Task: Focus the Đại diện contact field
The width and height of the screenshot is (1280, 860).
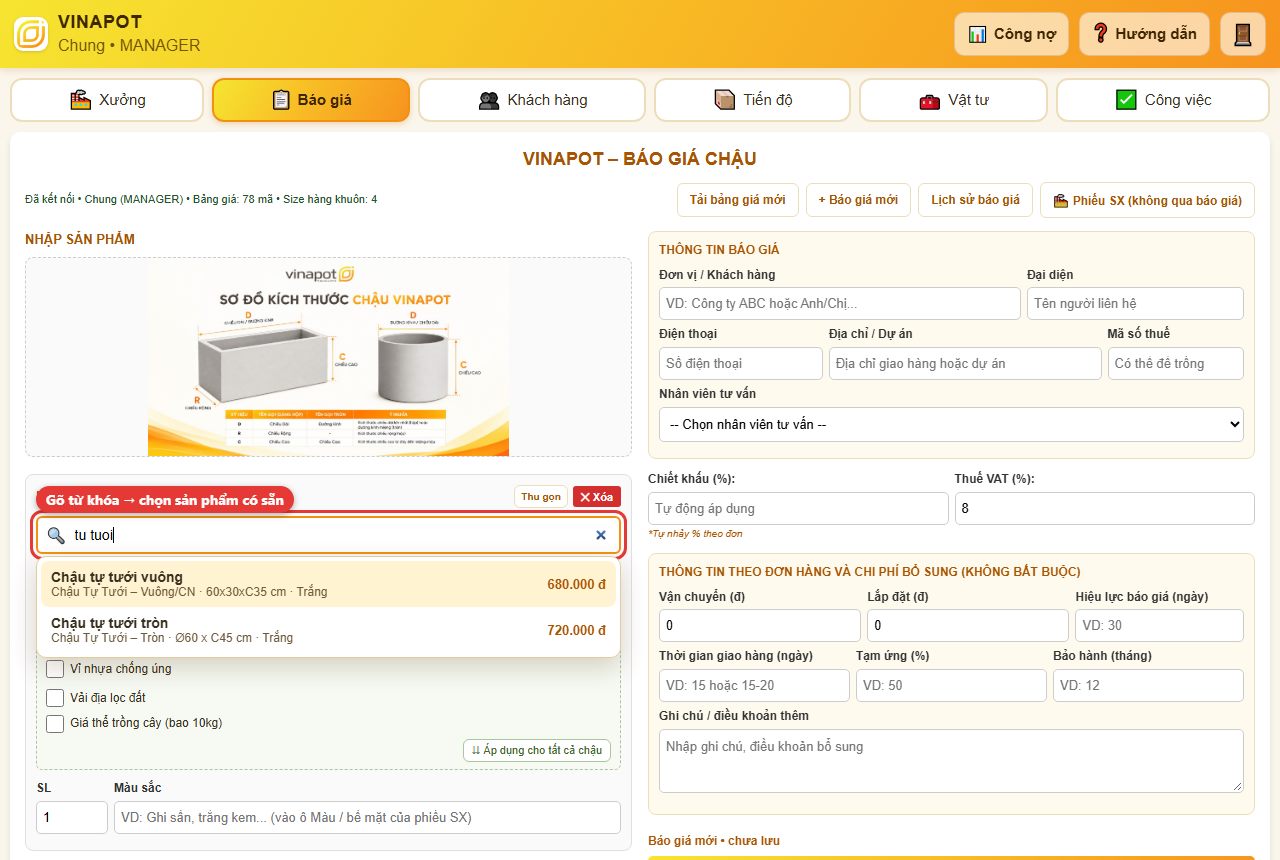Action: click(1135, 303)
